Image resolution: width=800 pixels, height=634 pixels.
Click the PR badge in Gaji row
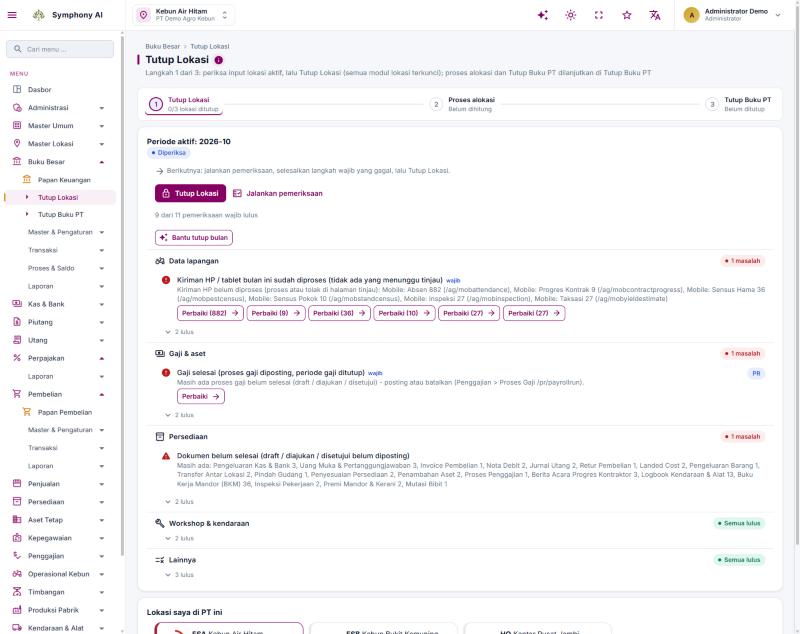tap(756, 374)
